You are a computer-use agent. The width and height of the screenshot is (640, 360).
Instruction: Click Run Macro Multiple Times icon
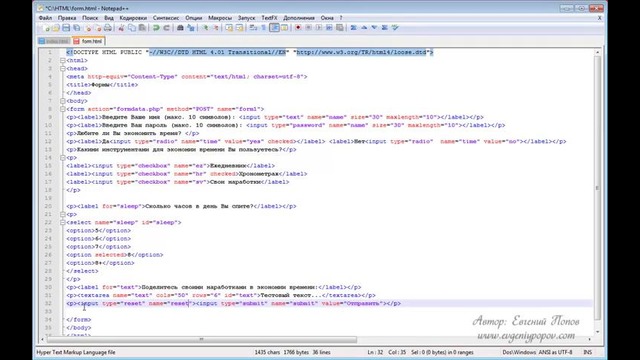(x=329, y=28)
